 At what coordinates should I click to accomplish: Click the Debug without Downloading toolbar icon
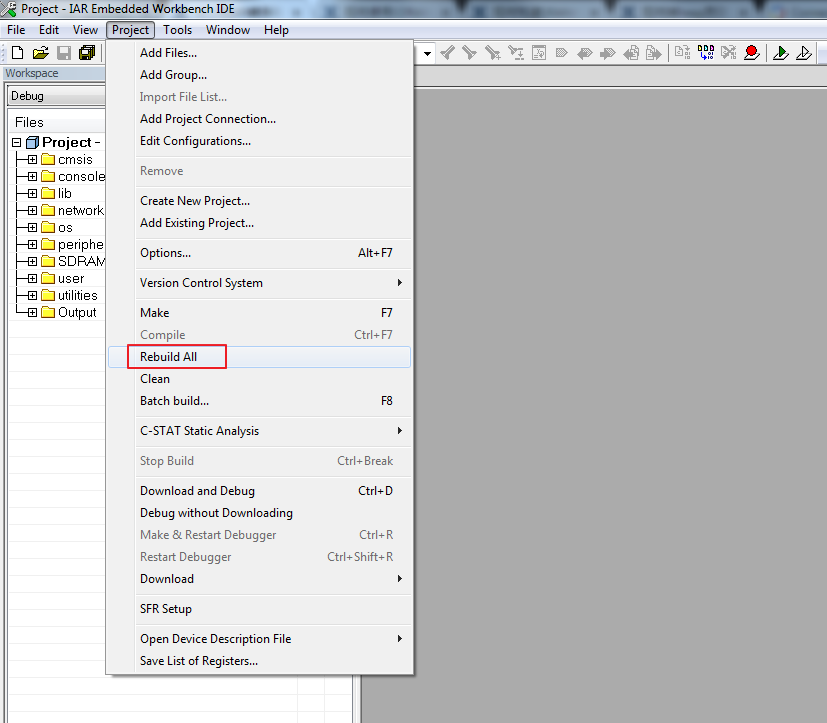click(804, 53)
